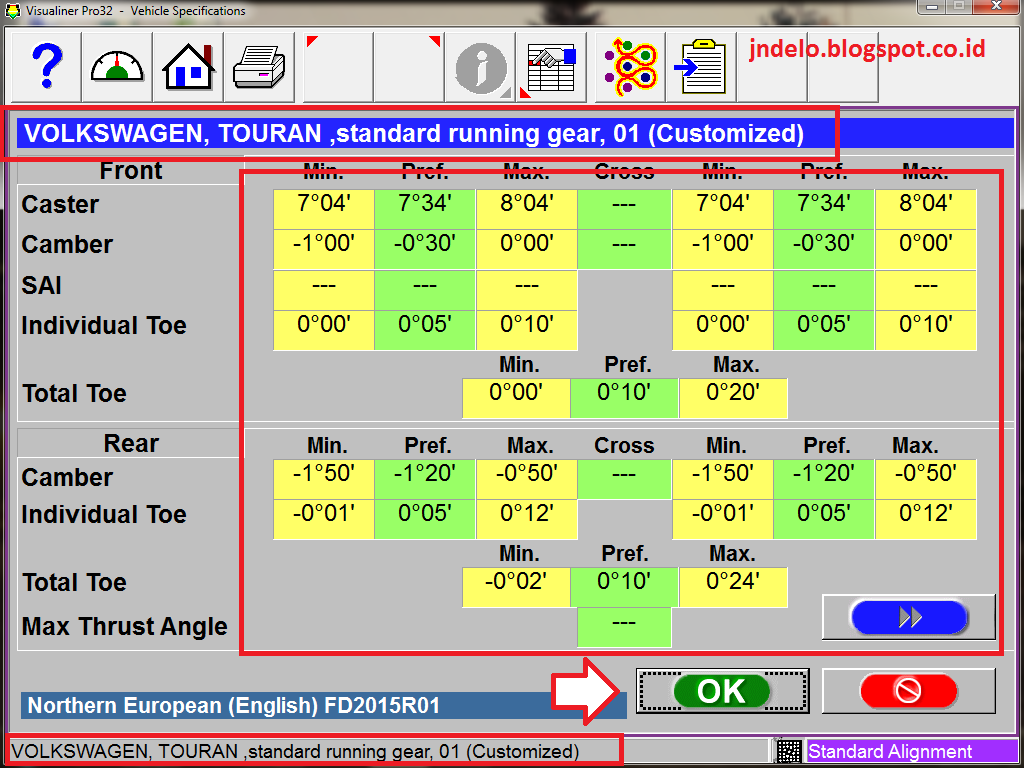Select the VOLKSWAGEN TOURAN title bar entry
The image size is (1024, 768).
click(x=420, y=132)
